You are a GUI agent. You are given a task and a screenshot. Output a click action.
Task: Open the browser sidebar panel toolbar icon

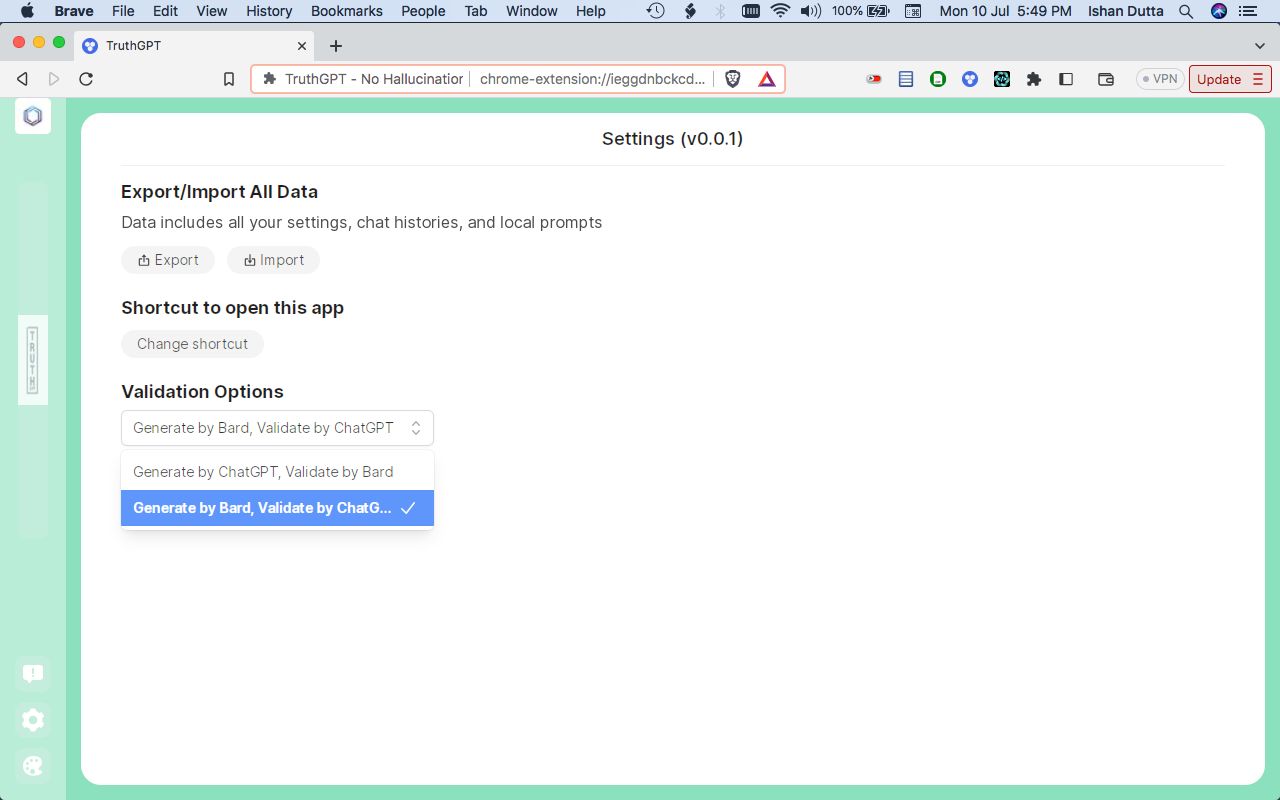point(1066,78)
